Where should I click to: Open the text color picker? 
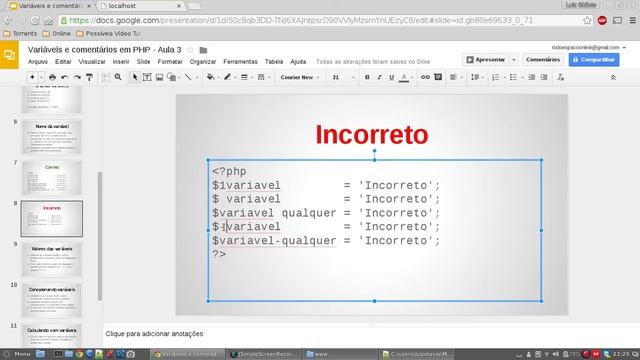coord(405,77)
